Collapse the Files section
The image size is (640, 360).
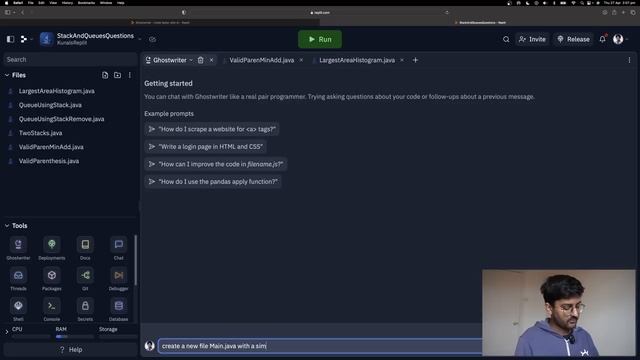pos(7,75)
